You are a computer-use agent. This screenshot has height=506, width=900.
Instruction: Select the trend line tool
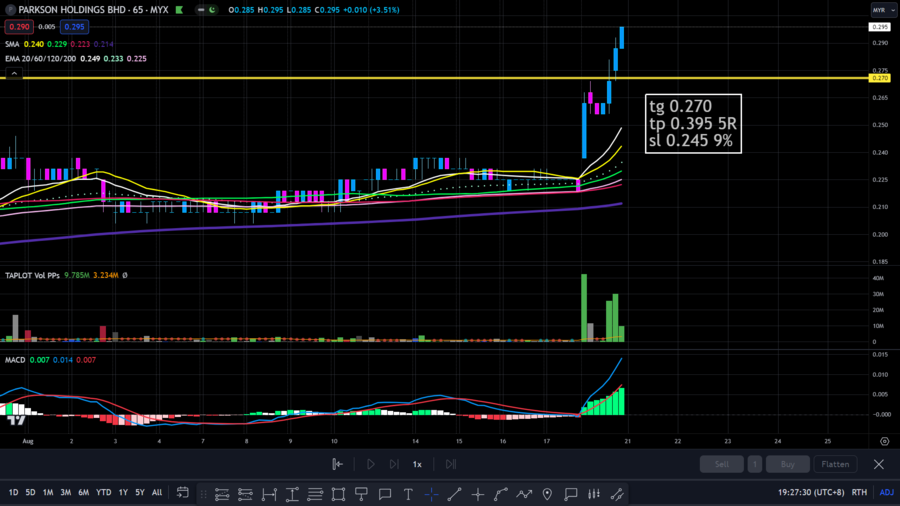[x=455, y=494]
